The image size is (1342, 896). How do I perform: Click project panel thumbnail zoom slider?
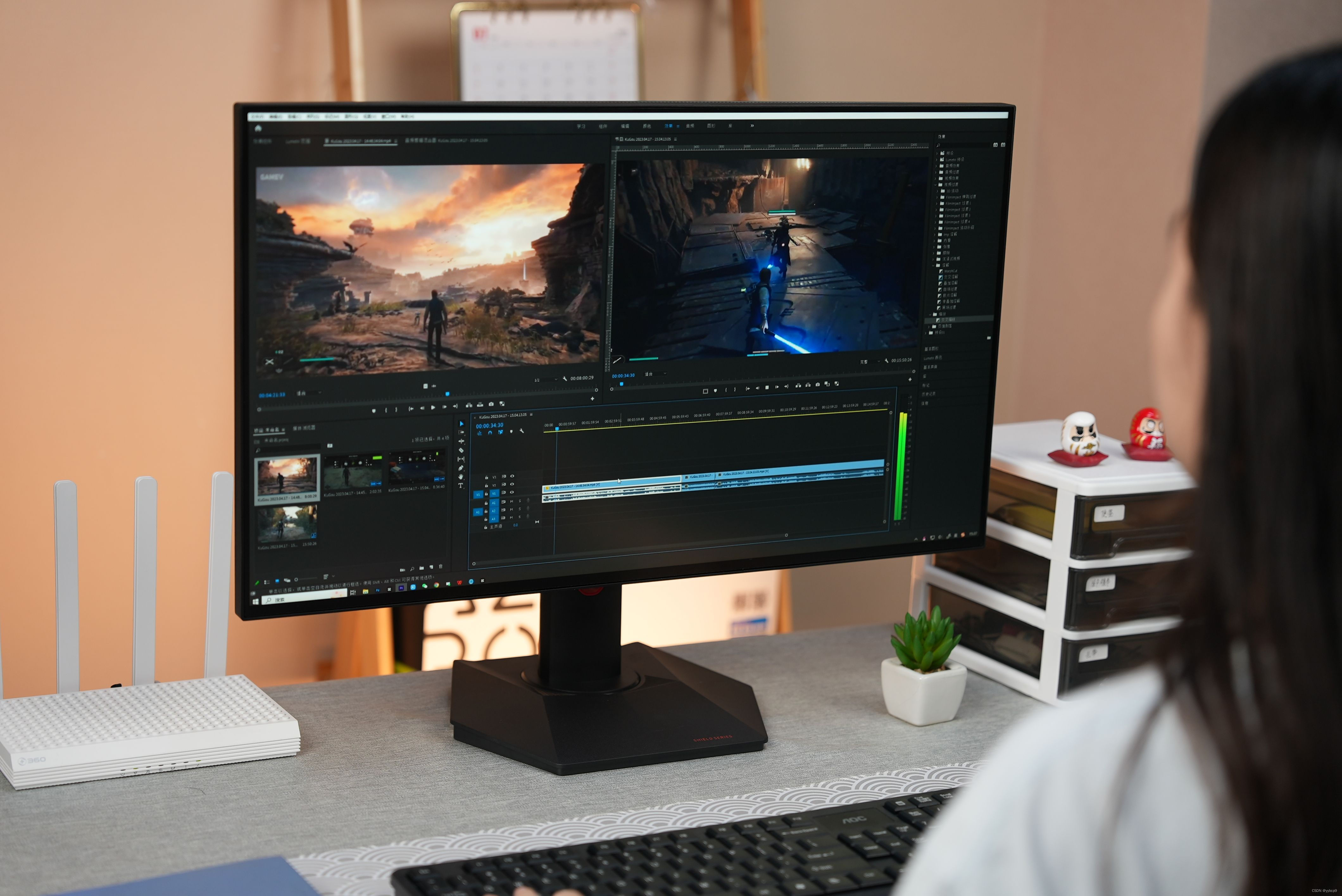click(297, 579)
